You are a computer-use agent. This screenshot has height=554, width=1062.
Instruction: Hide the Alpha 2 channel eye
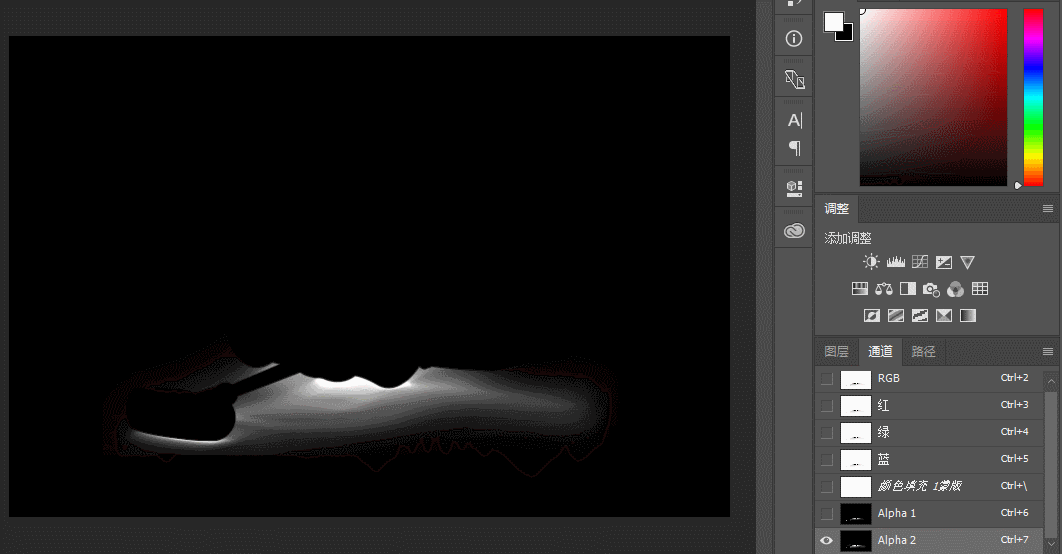[827, 540]
